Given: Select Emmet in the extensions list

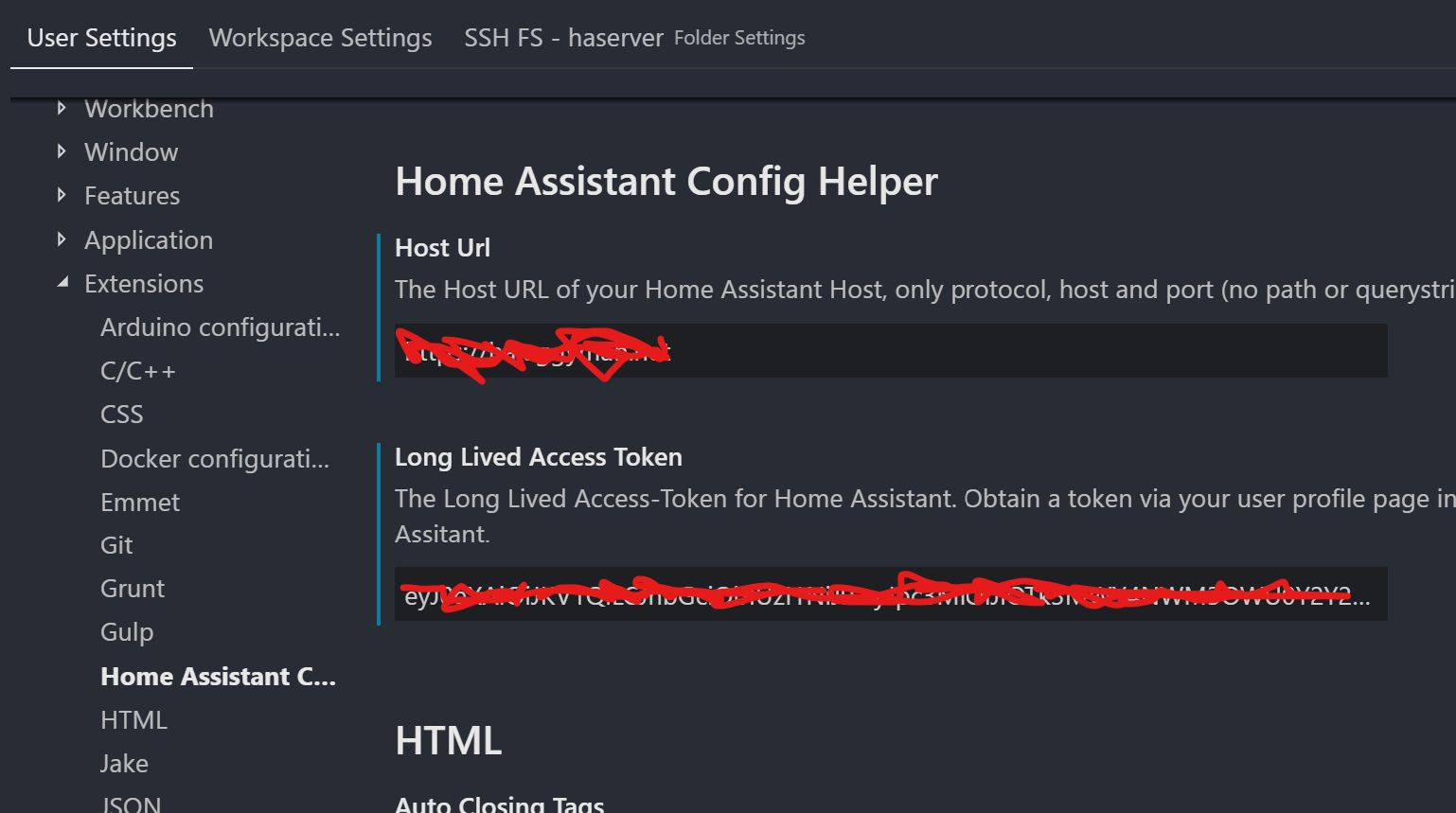Looking at the screenshot, I should tap(140, 502).
